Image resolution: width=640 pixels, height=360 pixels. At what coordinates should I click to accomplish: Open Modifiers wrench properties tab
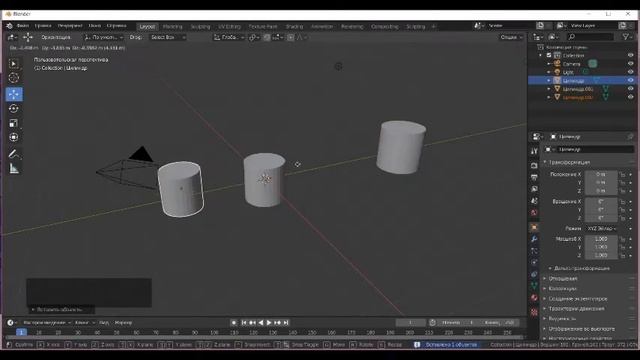coord(534,239)
